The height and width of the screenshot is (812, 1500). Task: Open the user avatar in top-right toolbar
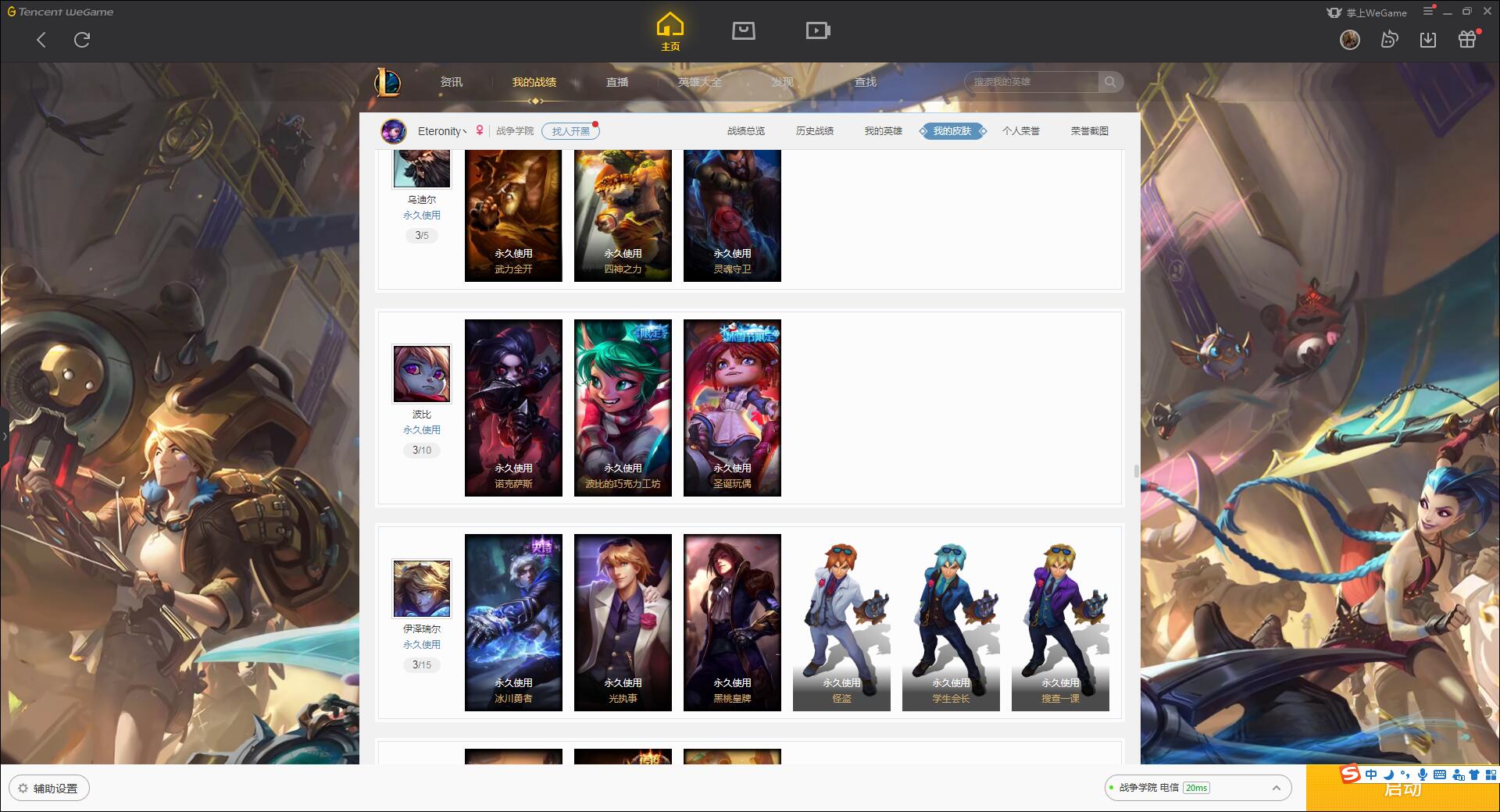pyautogui.click(x=1349, y=39)
